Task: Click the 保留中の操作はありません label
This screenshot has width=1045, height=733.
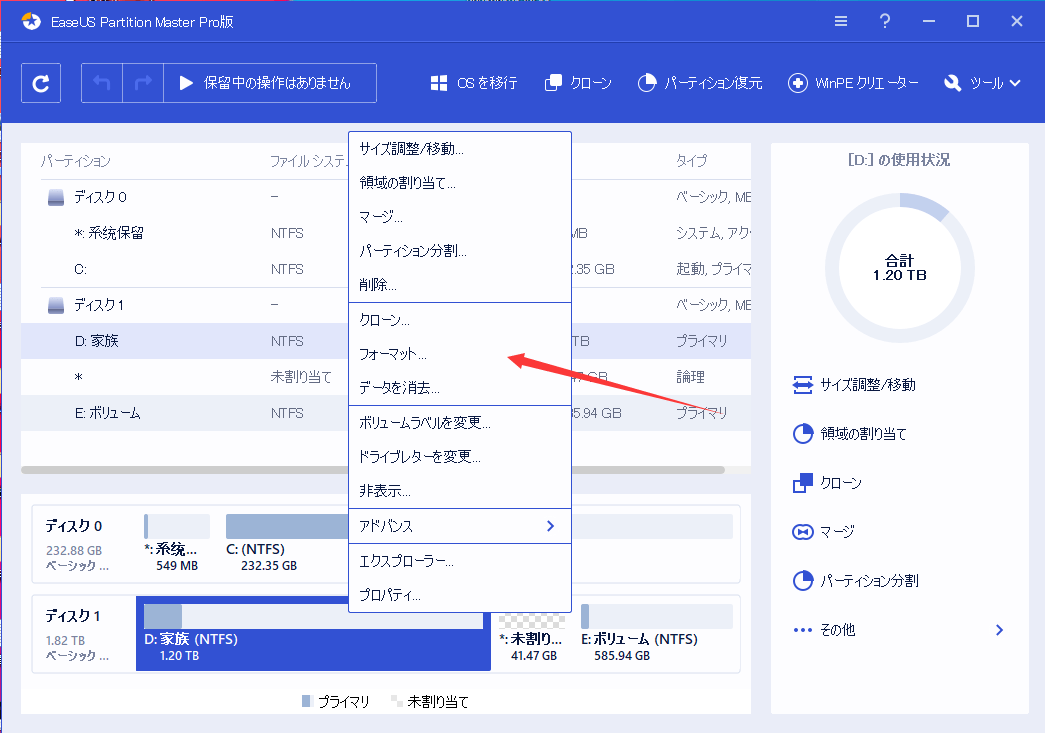Action: pos(277,83)
